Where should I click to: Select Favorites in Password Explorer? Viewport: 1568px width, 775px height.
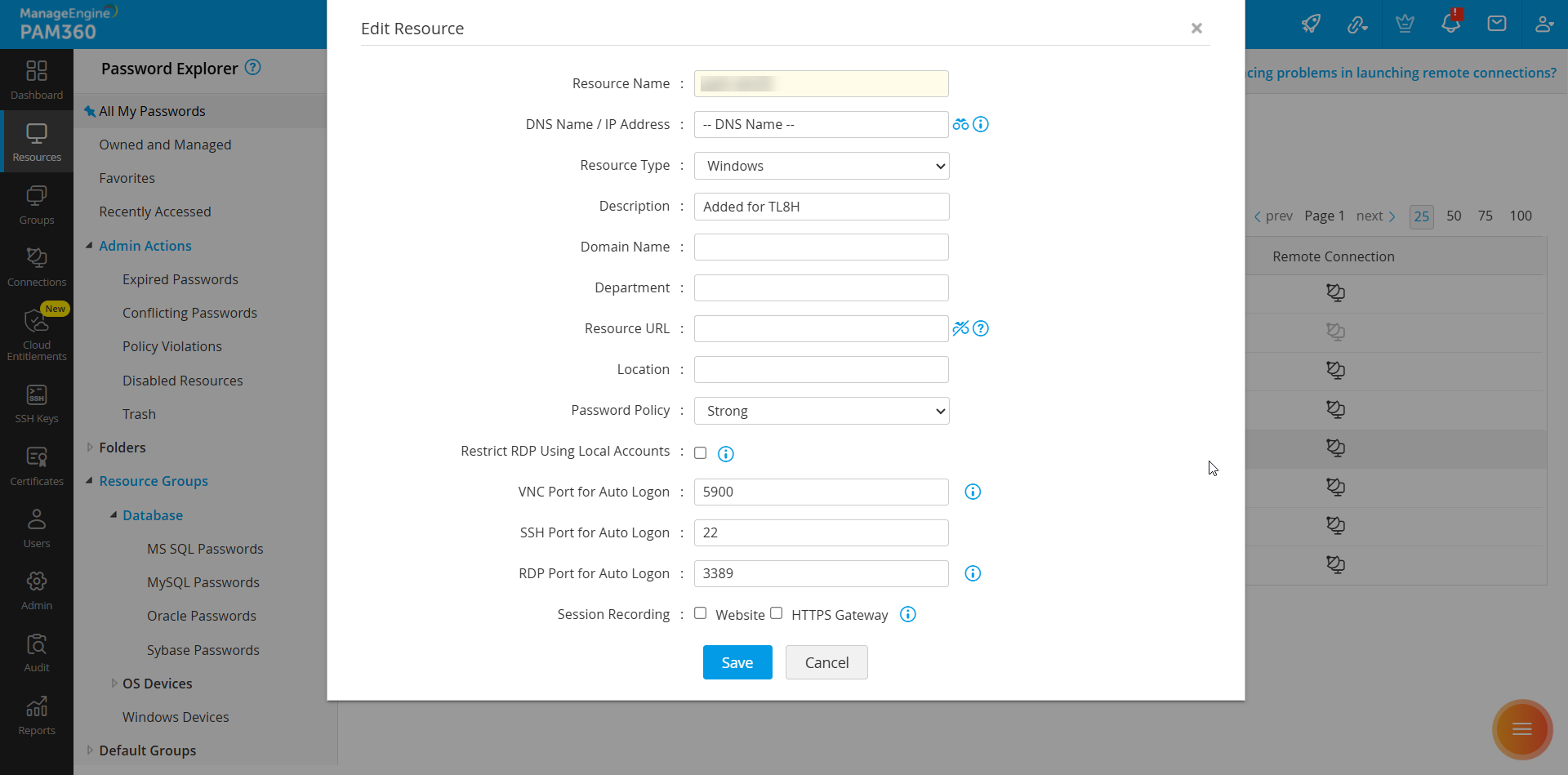click(127, 178)
